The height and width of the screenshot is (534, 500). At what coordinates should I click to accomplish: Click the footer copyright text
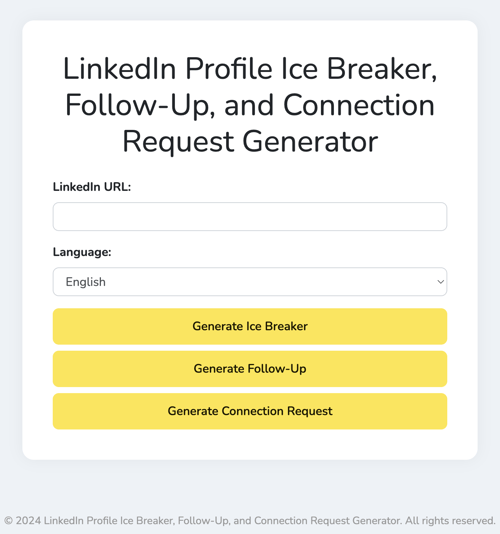[250, 521]
